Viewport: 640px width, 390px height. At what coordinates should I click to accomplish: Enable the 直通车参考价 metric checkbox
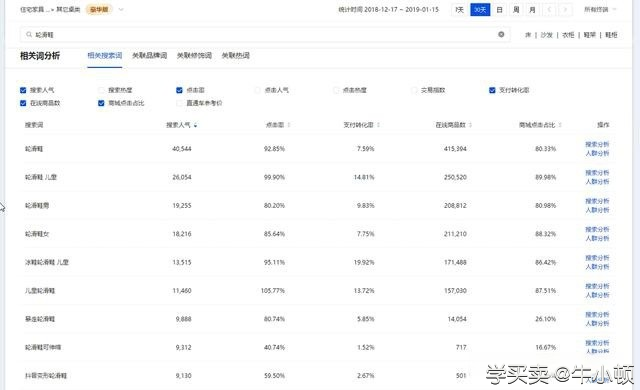point(179,103)
